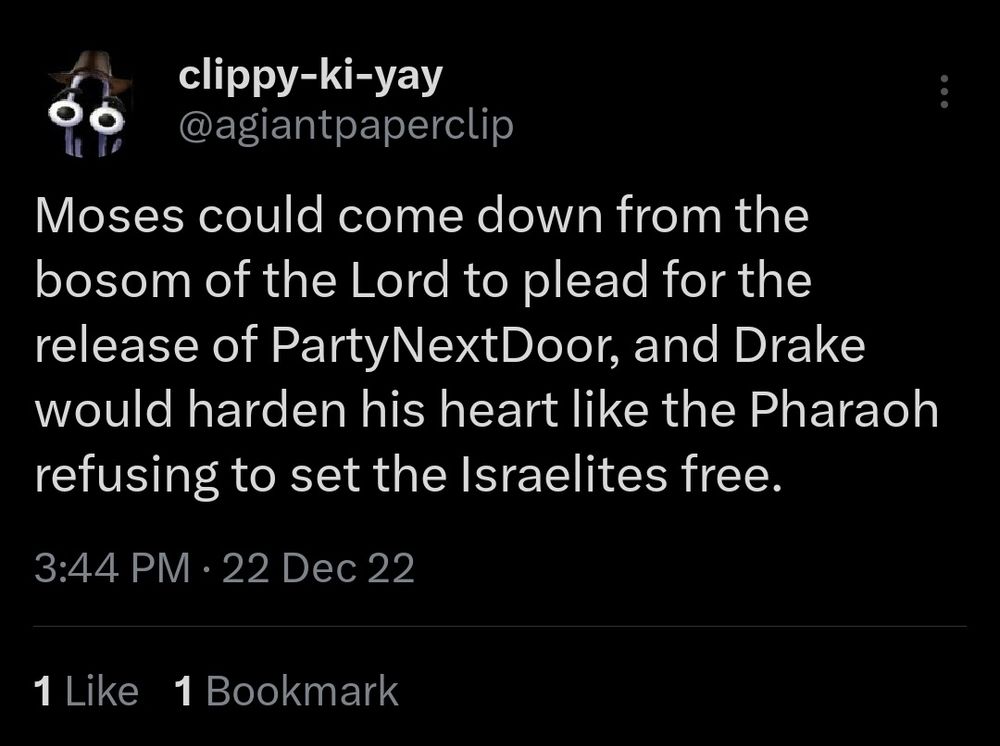Click the bold number beside Bookmark

point(184,691)
